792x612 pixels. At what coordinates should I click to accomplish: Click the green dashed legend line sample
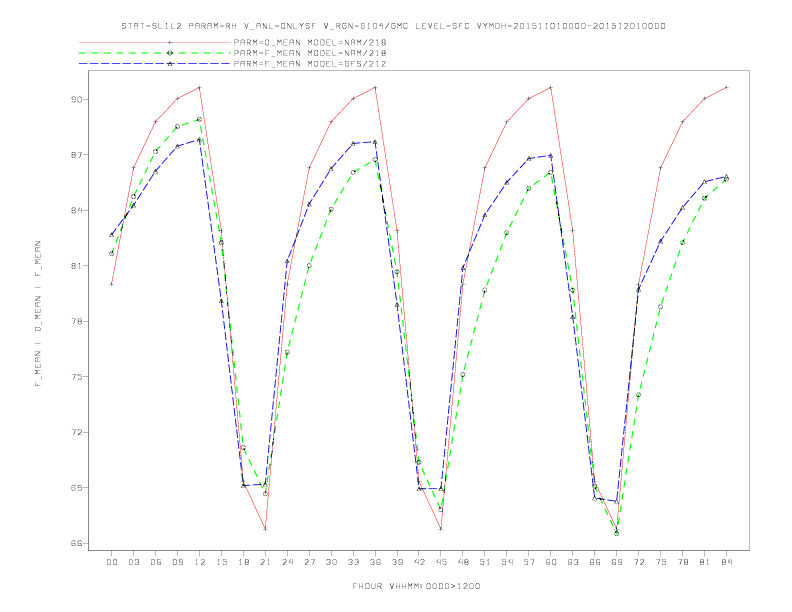click(155, 53)
